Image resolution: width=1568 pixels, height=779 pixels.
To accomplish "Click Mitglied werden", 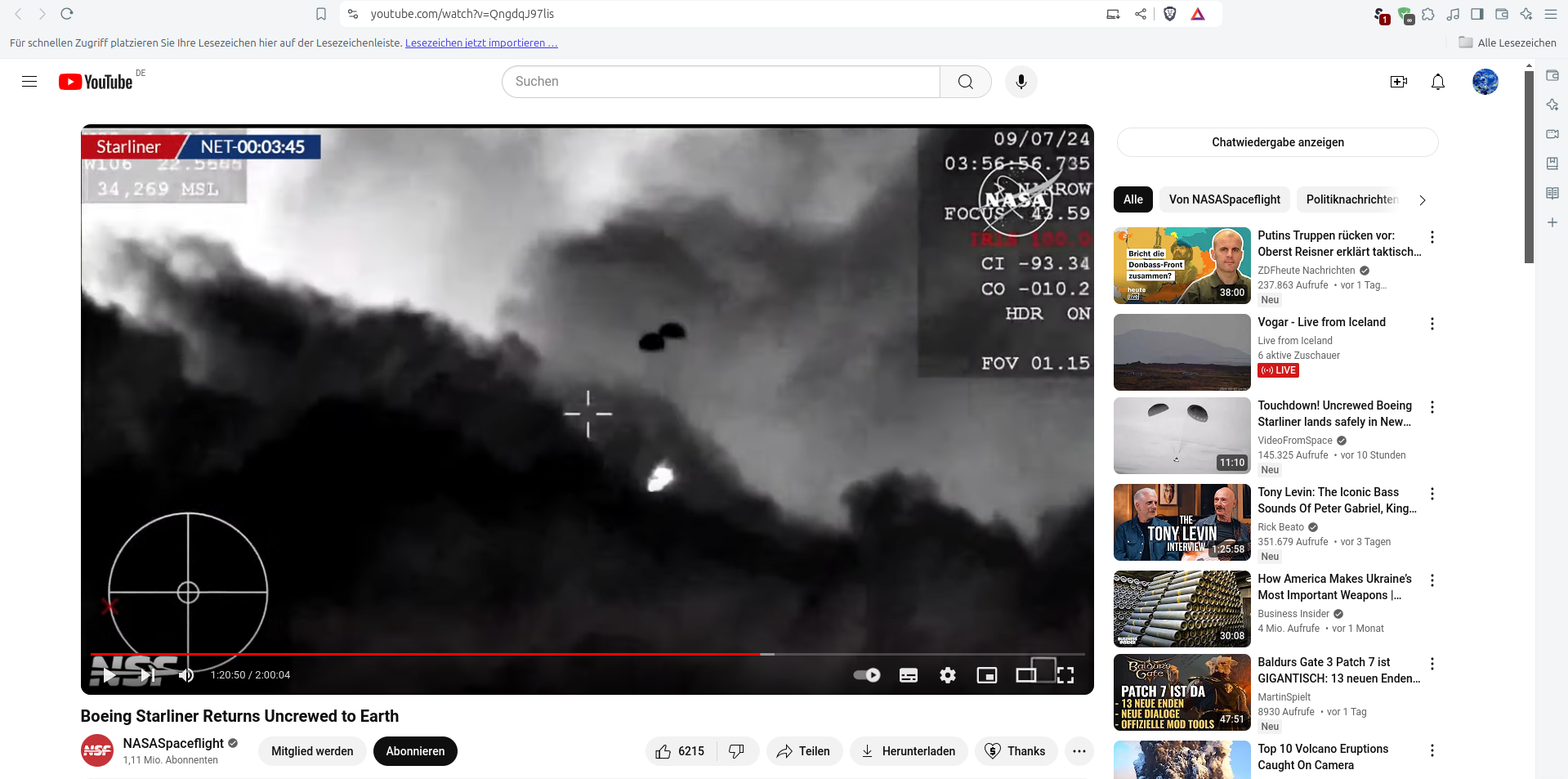I will coord(312,751).
